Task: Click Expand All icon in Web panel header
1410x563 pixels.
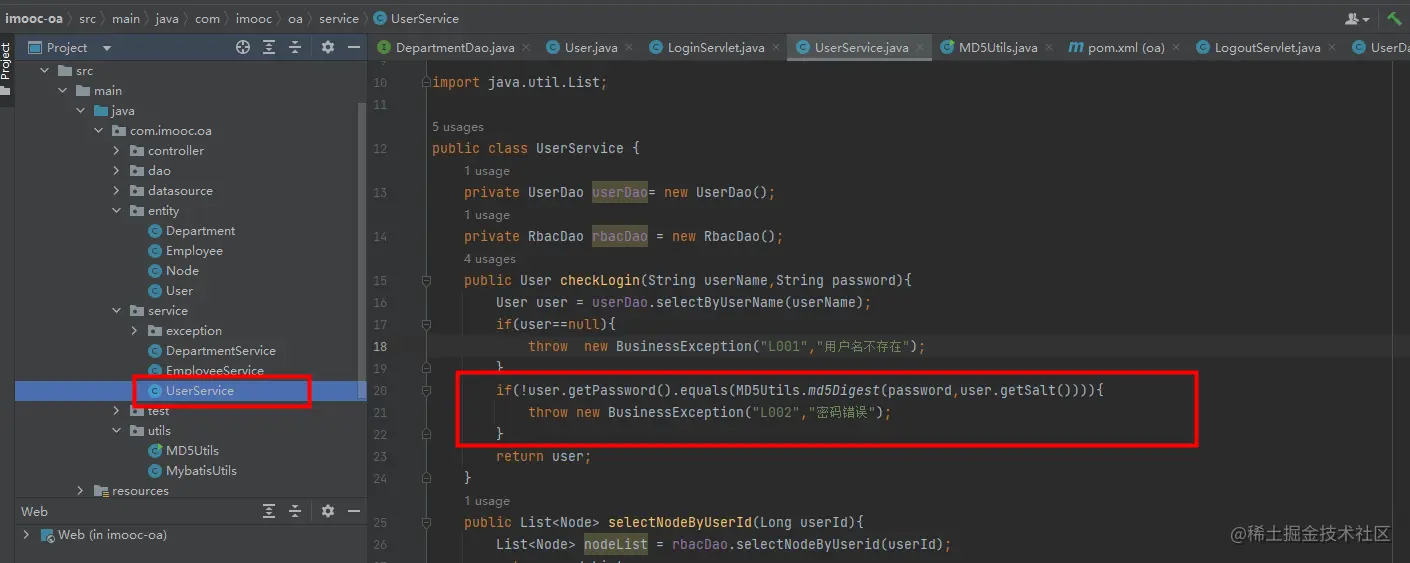Action: click(x=269, y=511)
